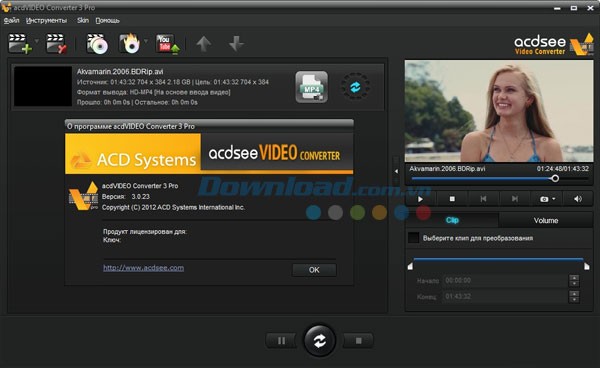Click the clip trim end marker
Viewport: 600px width, 368px height.
coord(587,266)
